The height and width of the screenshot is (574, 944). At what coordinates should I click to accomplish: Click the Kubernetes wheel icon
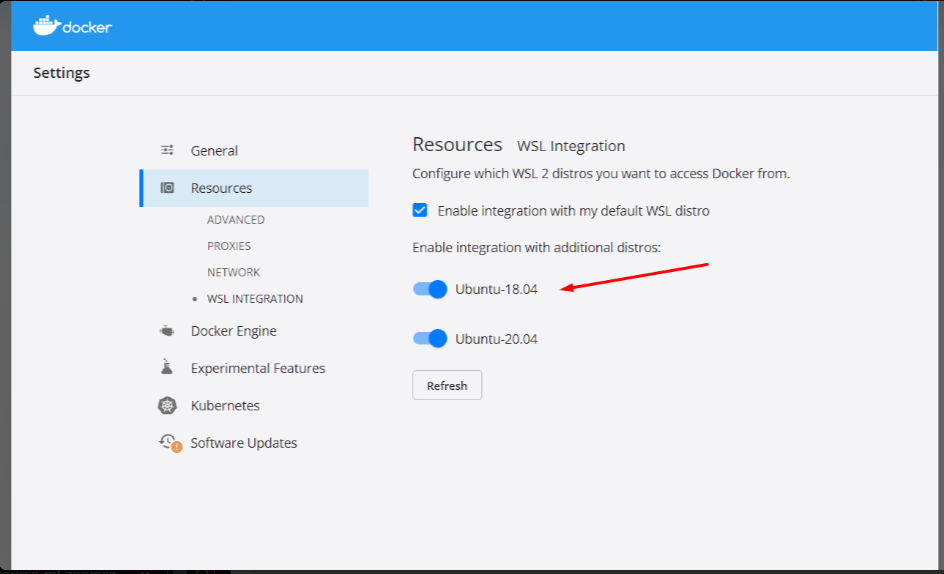click(167, 405)
